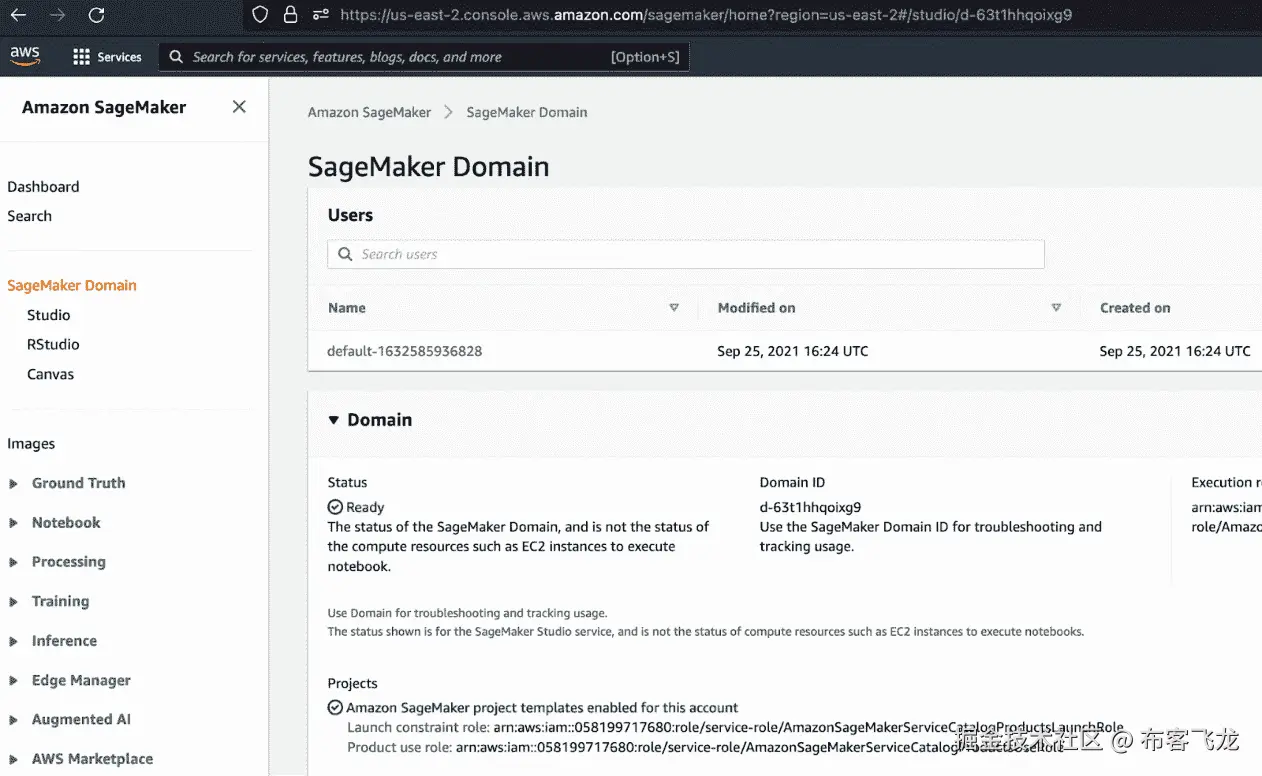Expand Ground Truth in sidebar
Image resolution: width=1262 pixels, height=776 pixels.
[x=13, y=484]
